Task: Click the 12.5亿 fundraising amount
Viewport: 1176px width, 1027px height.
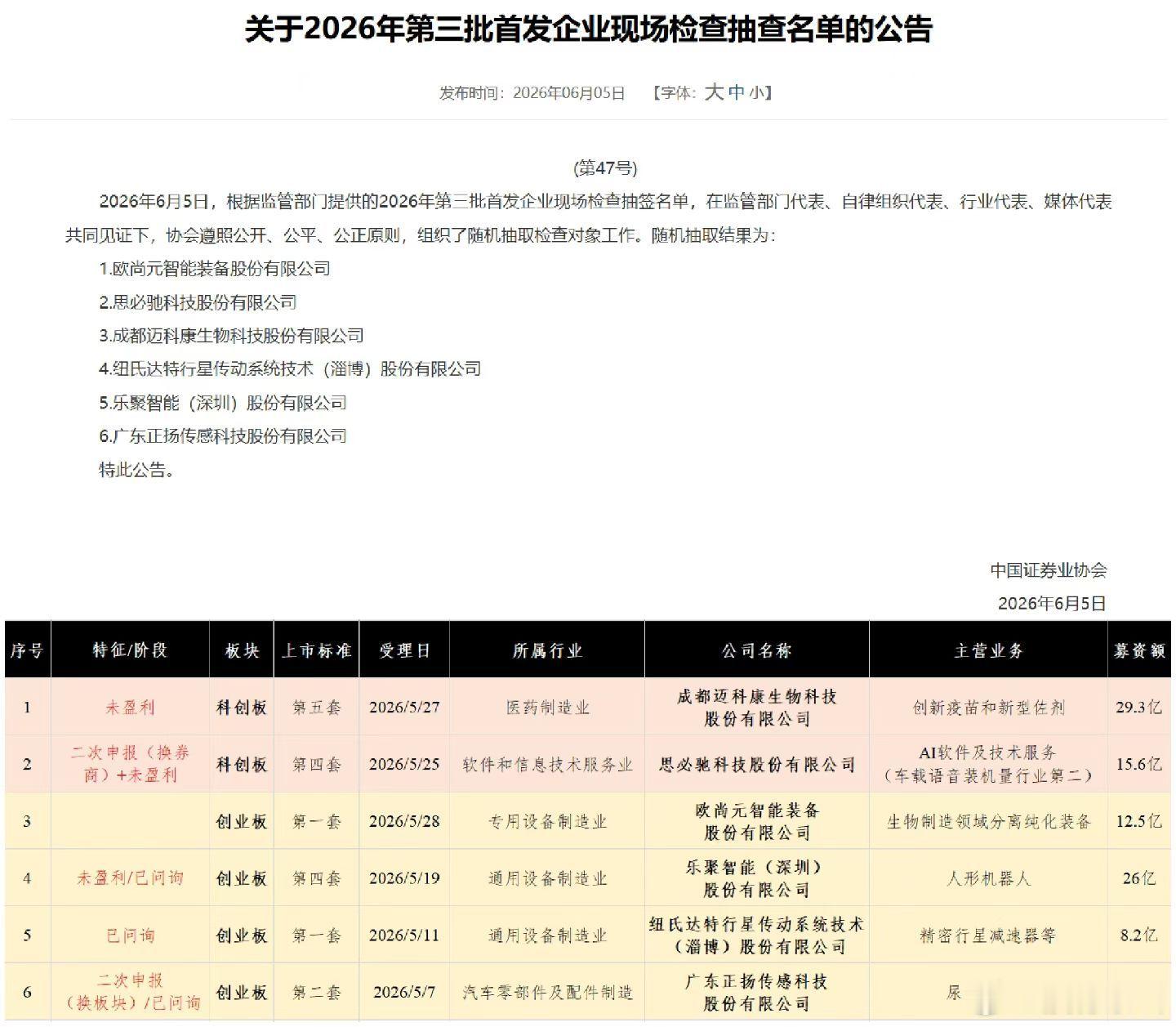Action: [1138, 822]
